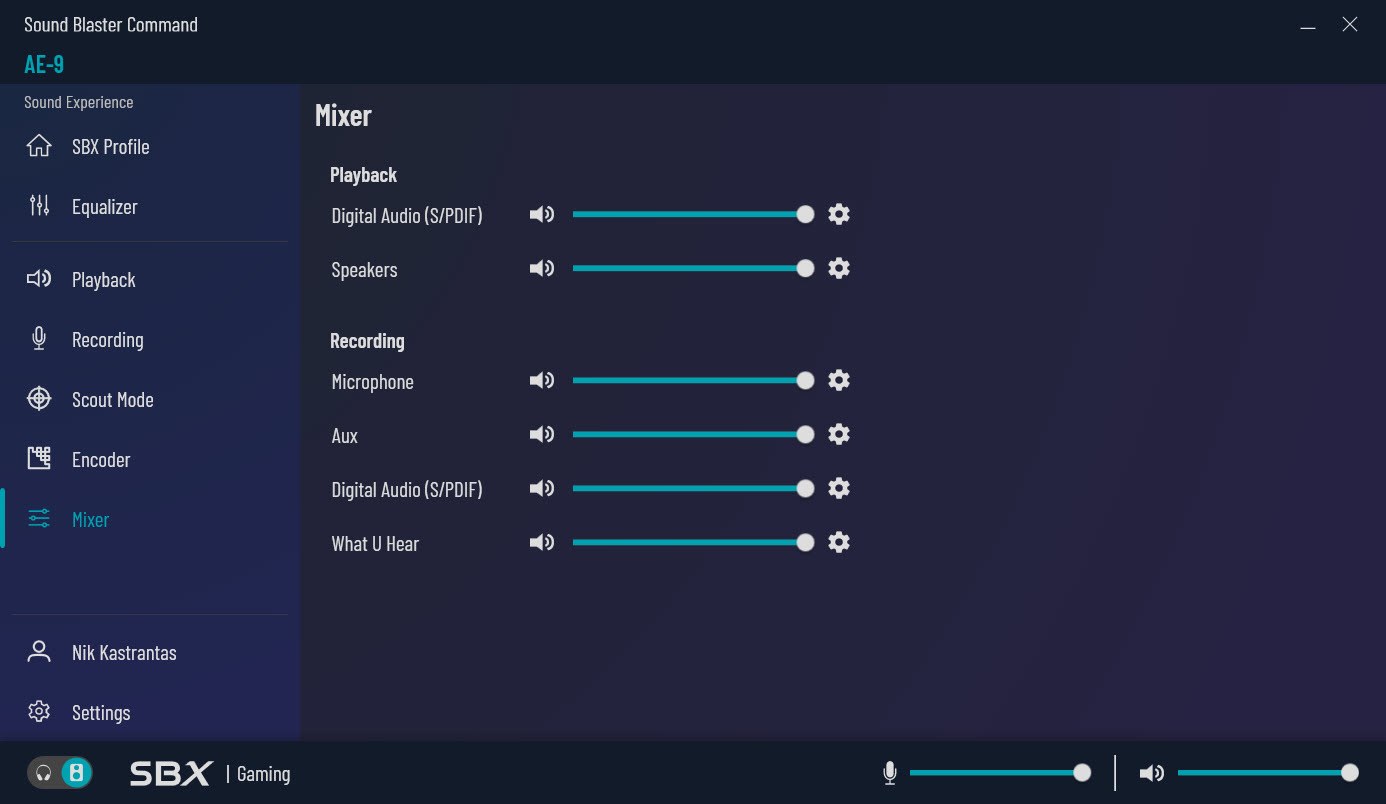The image size is (1386, 804).
Task: Minimize the Sound Blaster Command window
Action: click(x=1308, y=26)
